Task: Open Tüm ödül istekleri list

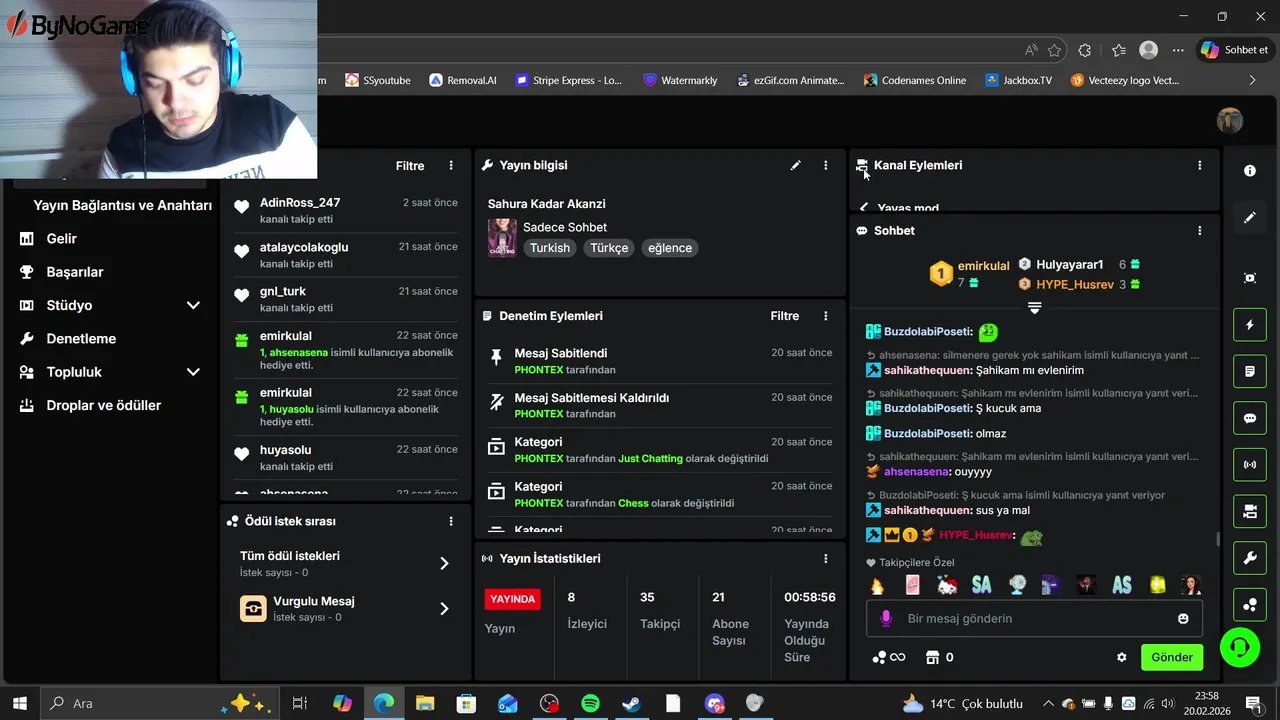Action: pos(345,563)
